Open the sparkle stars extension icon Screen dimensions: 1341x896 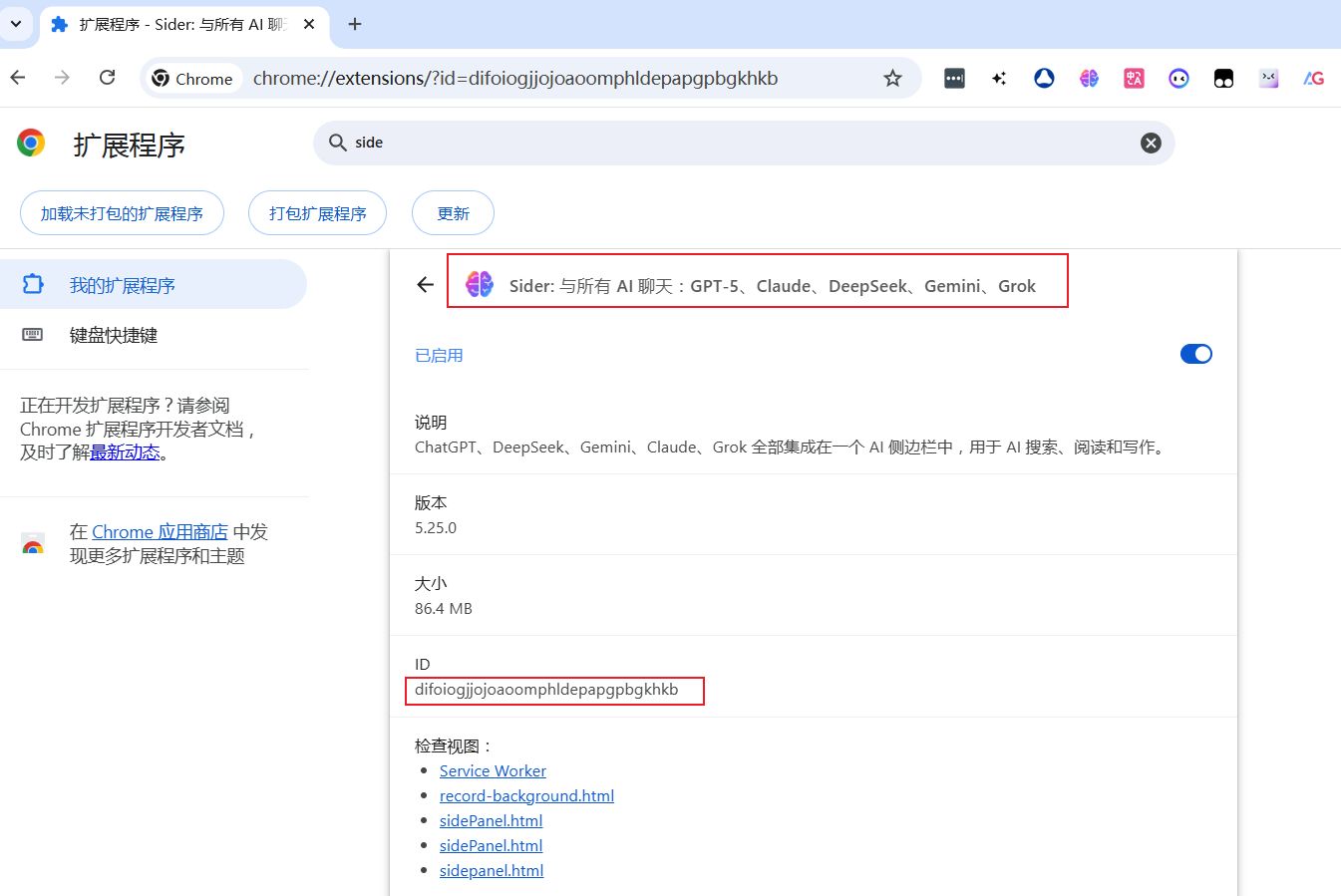[x=999, y=79]
